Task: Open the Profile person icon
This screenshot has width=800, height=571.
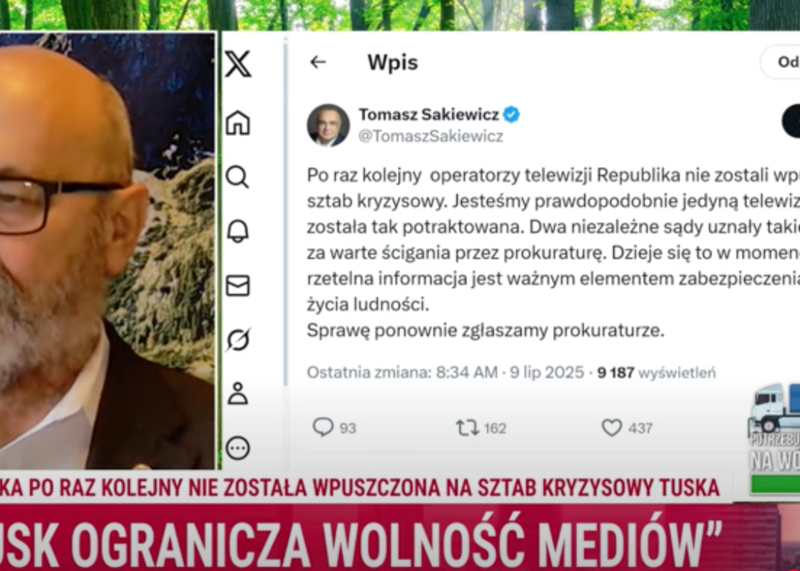Action: 238,393
